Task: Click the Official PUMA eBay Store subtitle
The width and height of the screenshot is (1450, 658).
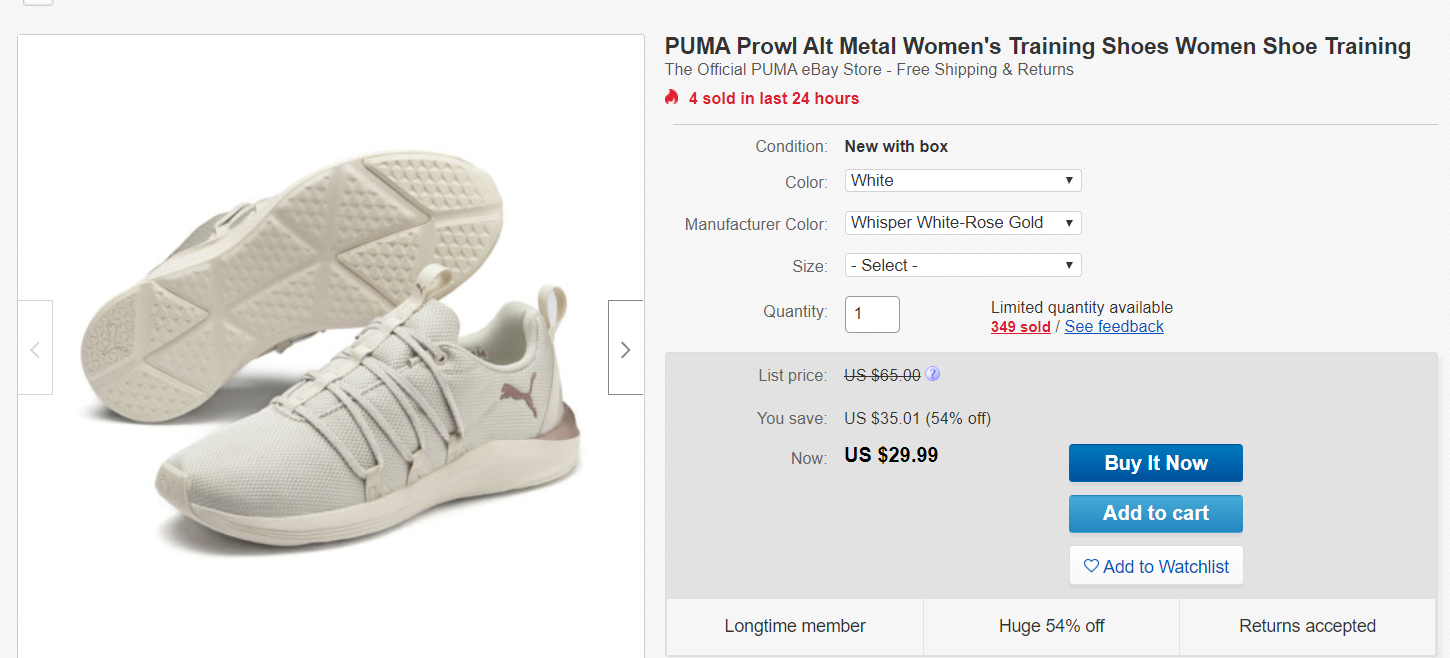Action: (868, 70)
